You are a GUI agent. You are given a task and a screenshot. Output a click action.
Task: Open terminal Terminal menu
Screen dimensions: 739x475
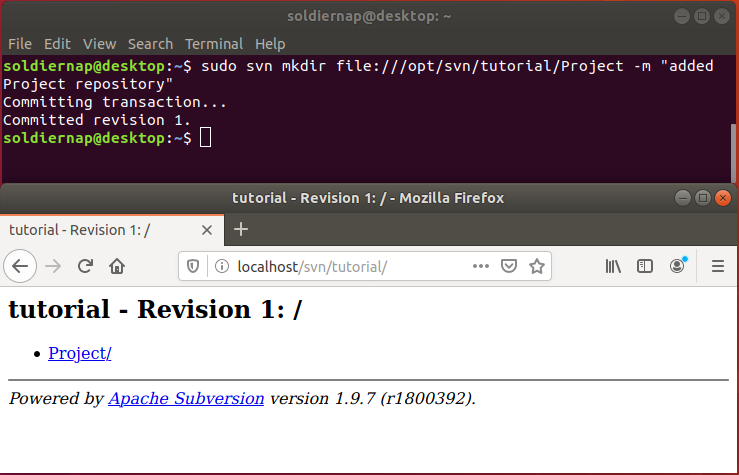tap(214, 44)
